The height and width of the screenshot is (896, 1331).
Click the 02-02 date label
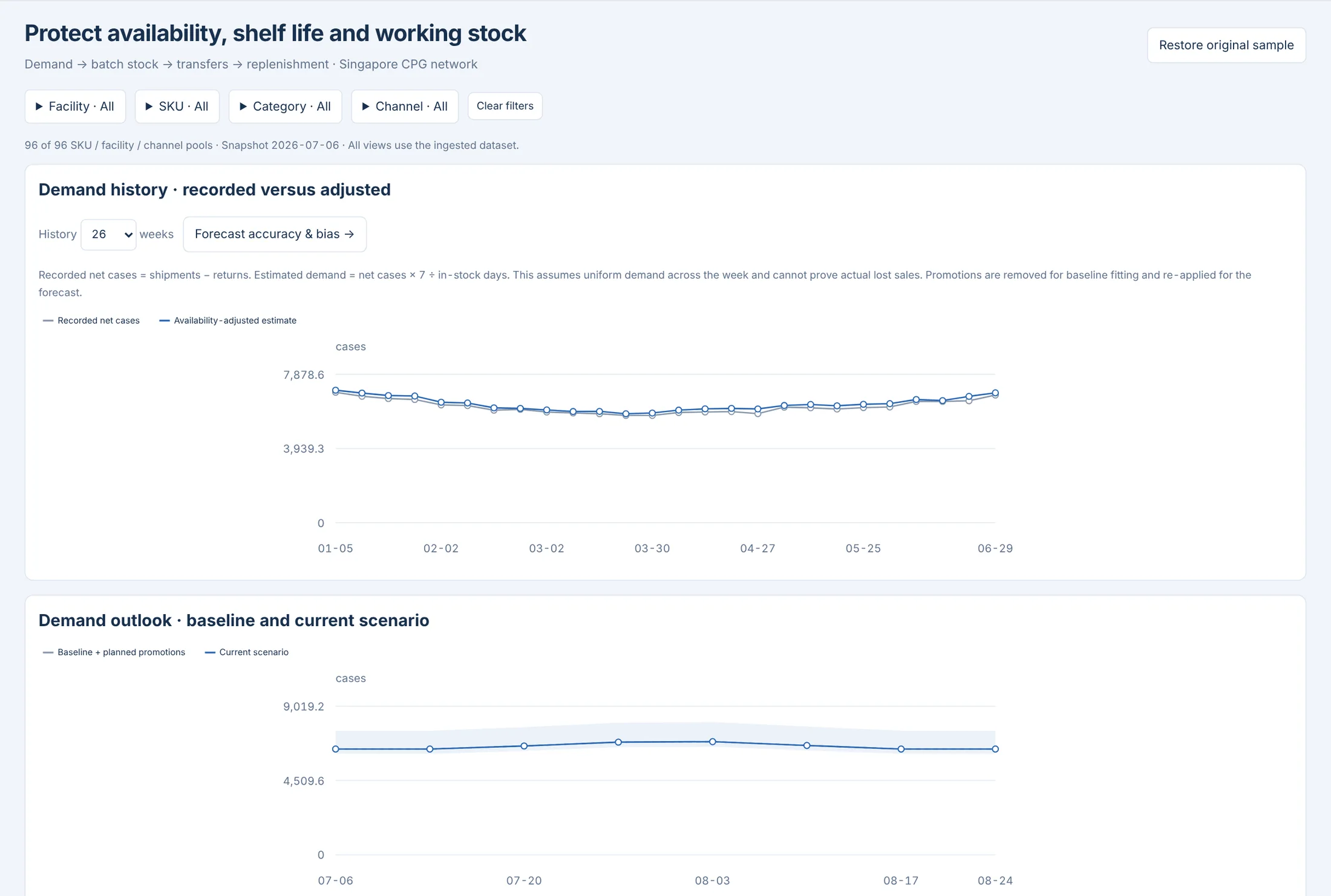(441, 549)
